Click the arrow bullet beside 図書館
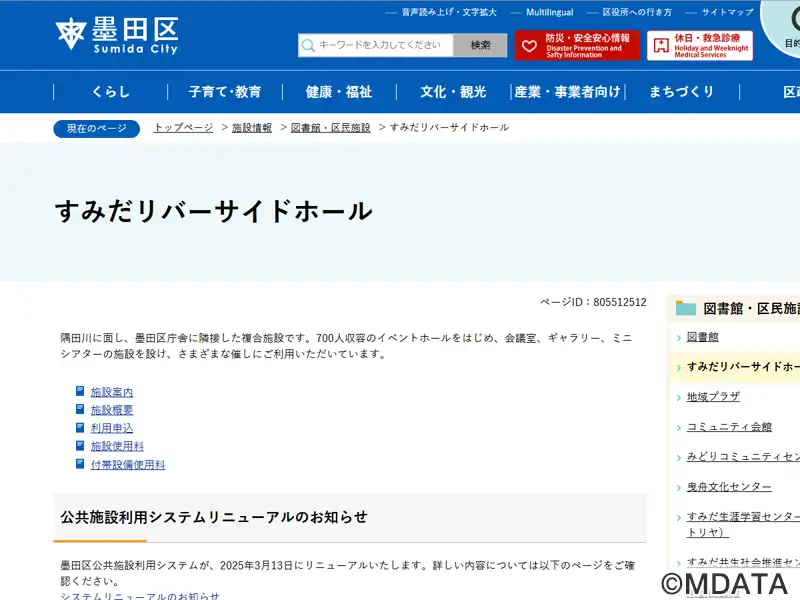800x600 pixels. [679, 338]
